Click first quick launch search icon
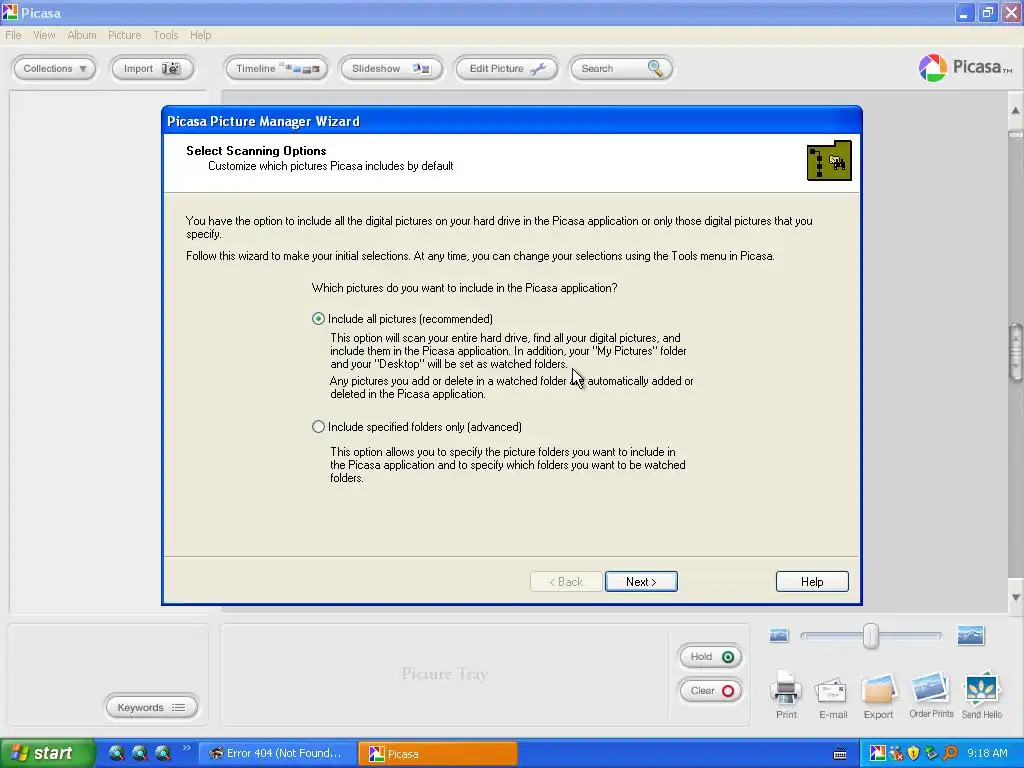1024x768 pixels. (x=116, y=753)
